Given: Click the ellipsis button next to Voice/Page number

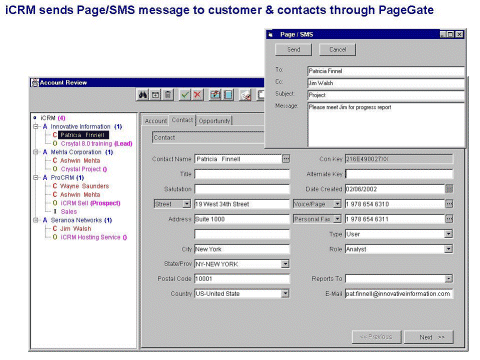Looking at the screenshot, I should (449, 204).
